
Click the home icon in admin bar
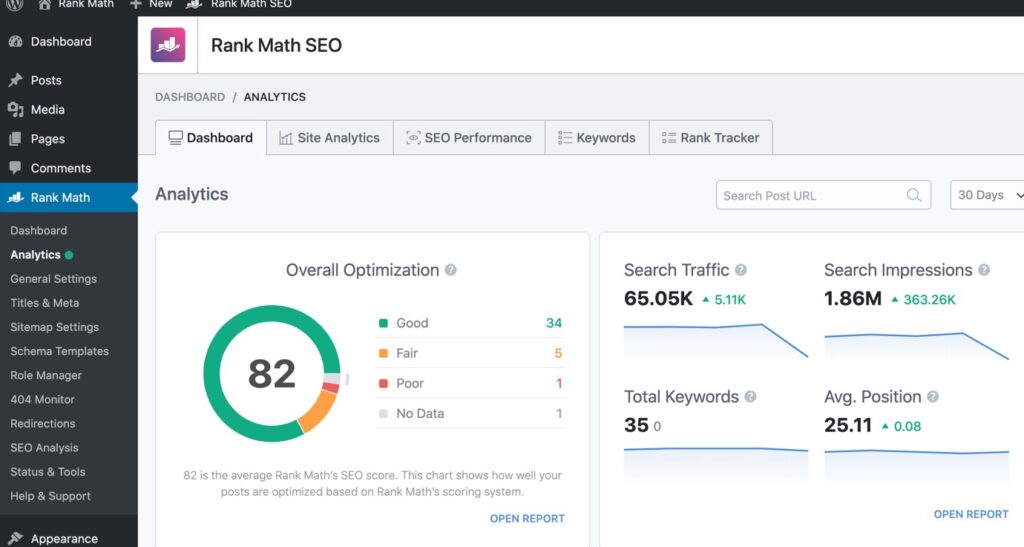pyautogui.click(x=44, y=5)
